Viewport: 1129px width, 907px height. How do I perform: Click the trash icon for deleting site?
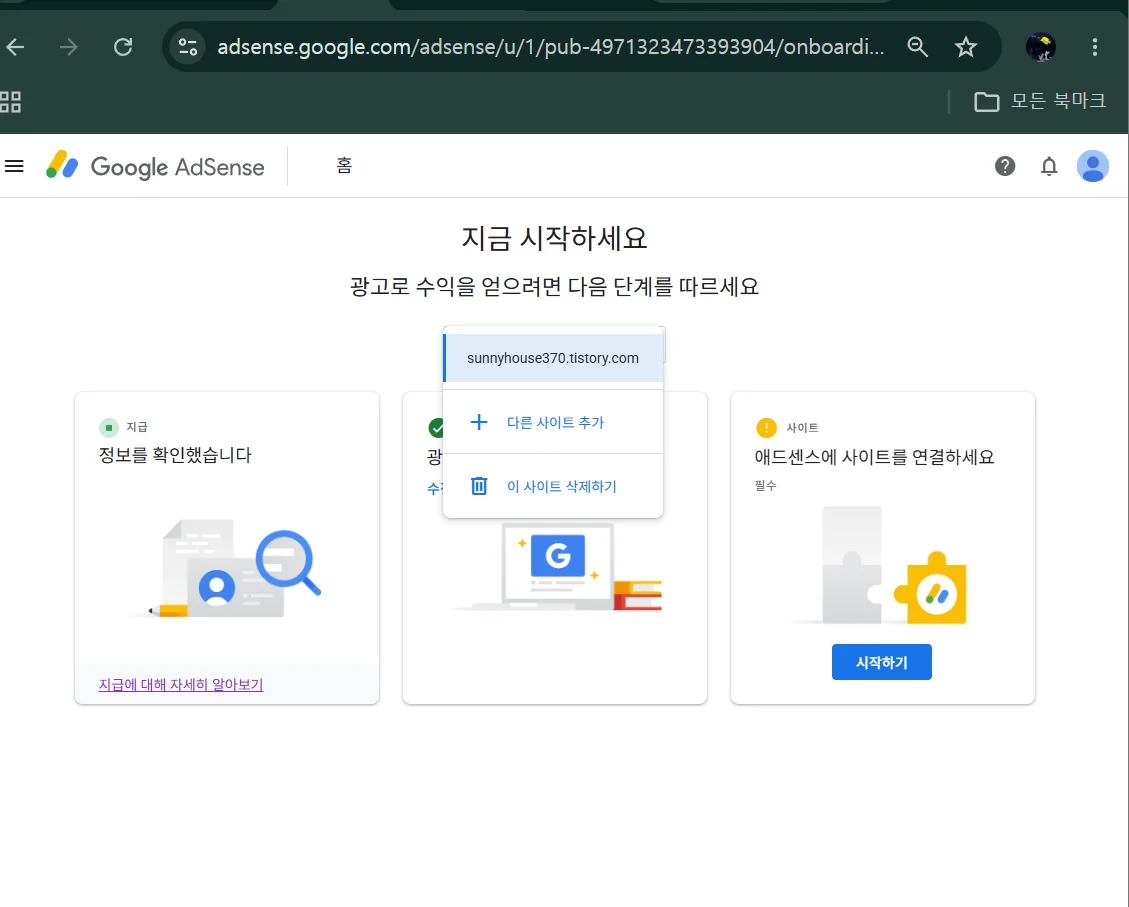[479, 487]
